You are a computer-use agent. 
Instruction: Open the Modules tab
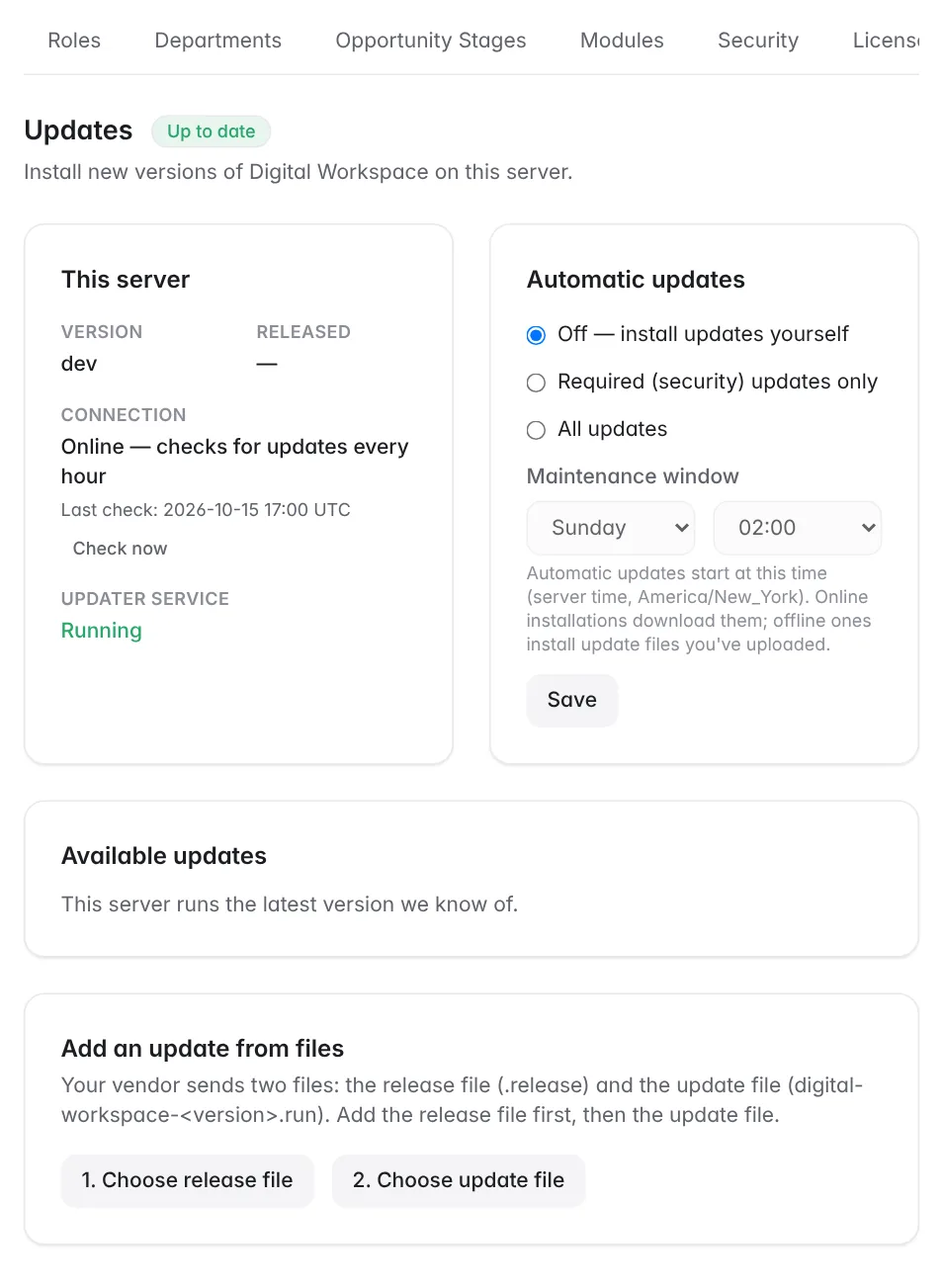pos(622,41)
